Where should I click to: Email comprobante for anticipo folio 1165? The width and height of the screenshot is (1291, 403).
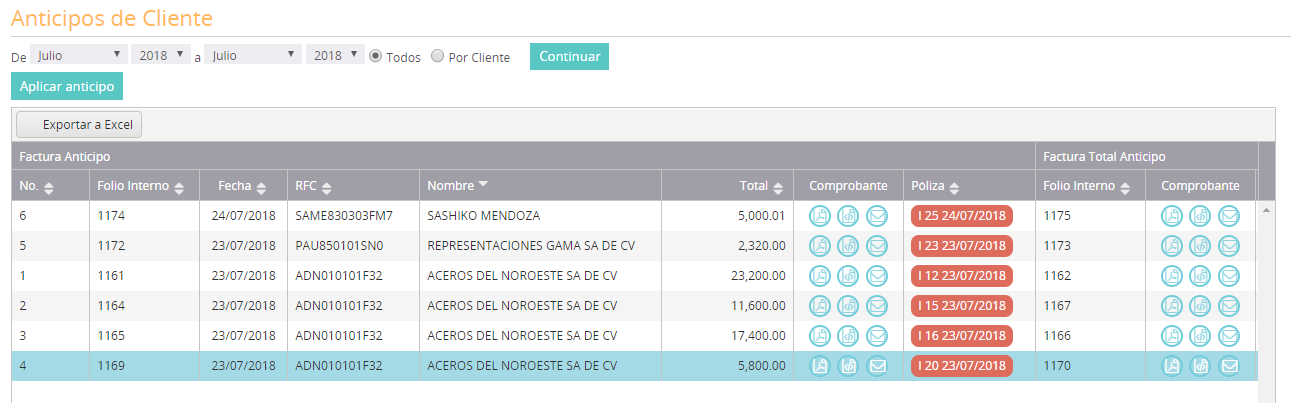tap(877, 336)
